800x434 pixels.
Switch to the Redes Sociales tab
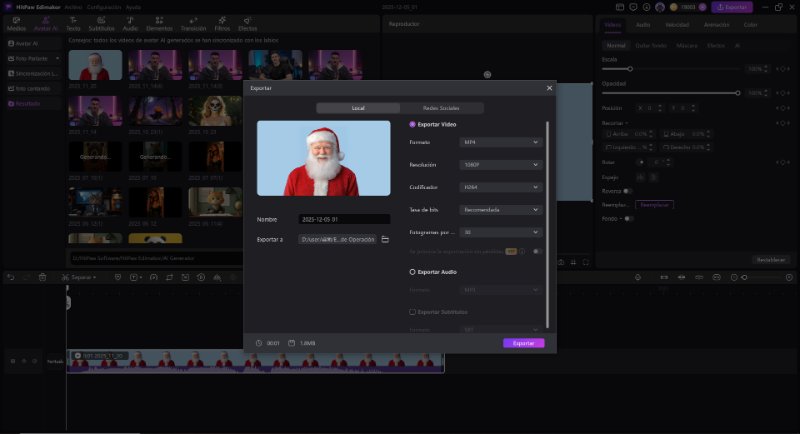(441, 108)
